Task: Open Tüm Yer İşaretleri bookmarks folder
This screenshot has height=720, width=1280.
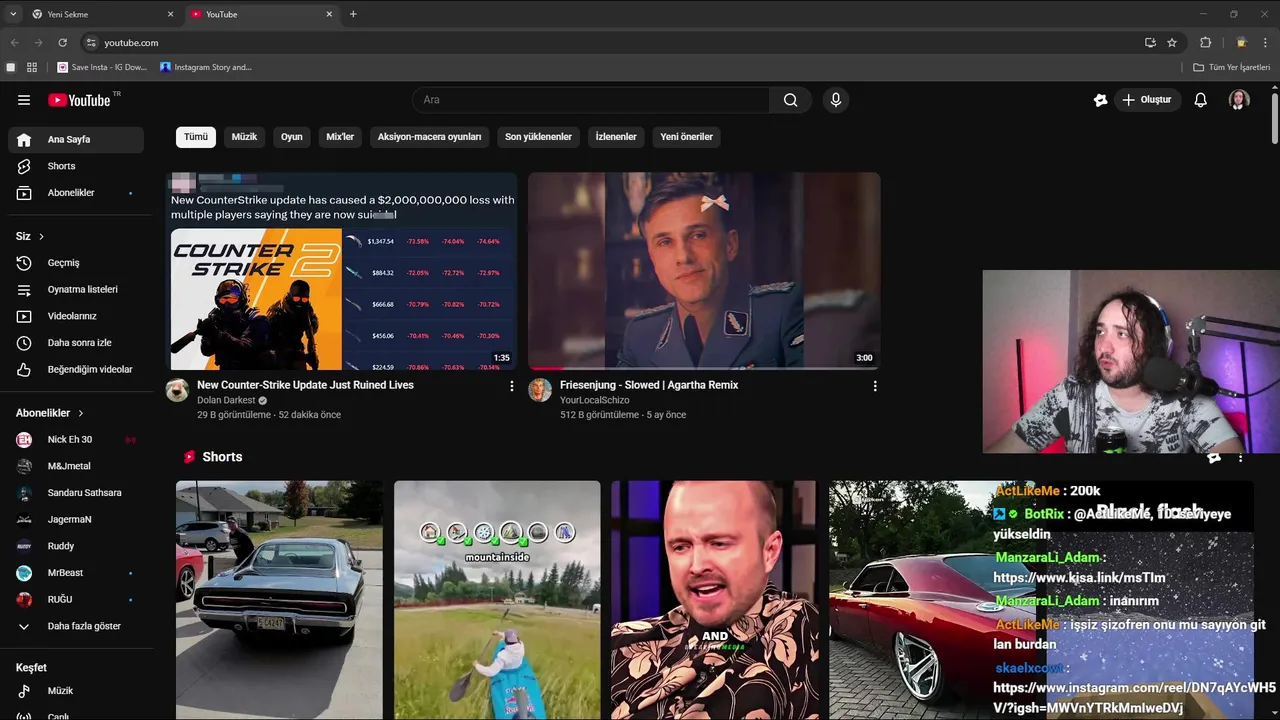Action: coord(1232,67)
